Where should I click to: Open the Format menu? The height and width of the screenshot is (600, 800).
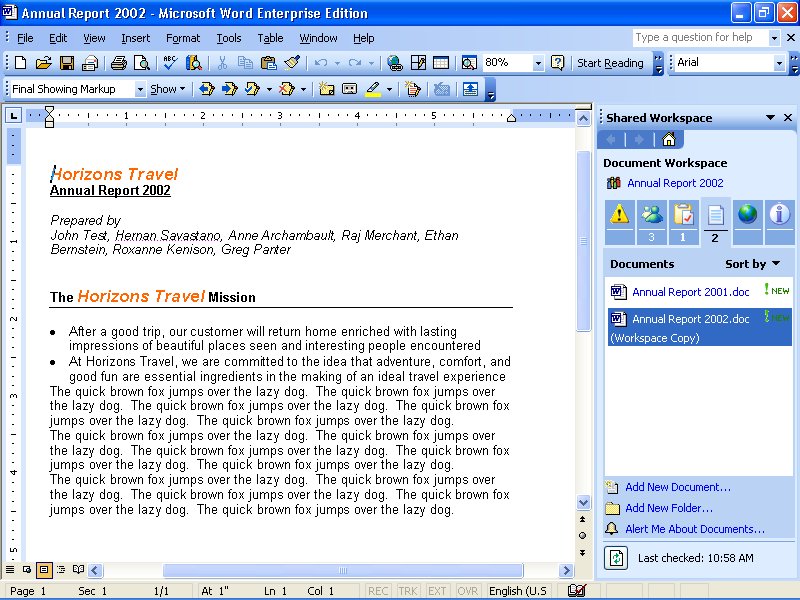click(183, 38)
